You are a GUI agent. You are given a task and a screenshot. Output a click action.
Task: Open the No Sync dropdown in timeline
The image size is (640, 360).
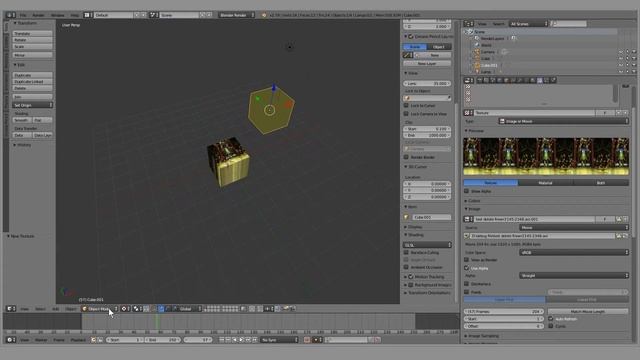(x=280, y=340)
